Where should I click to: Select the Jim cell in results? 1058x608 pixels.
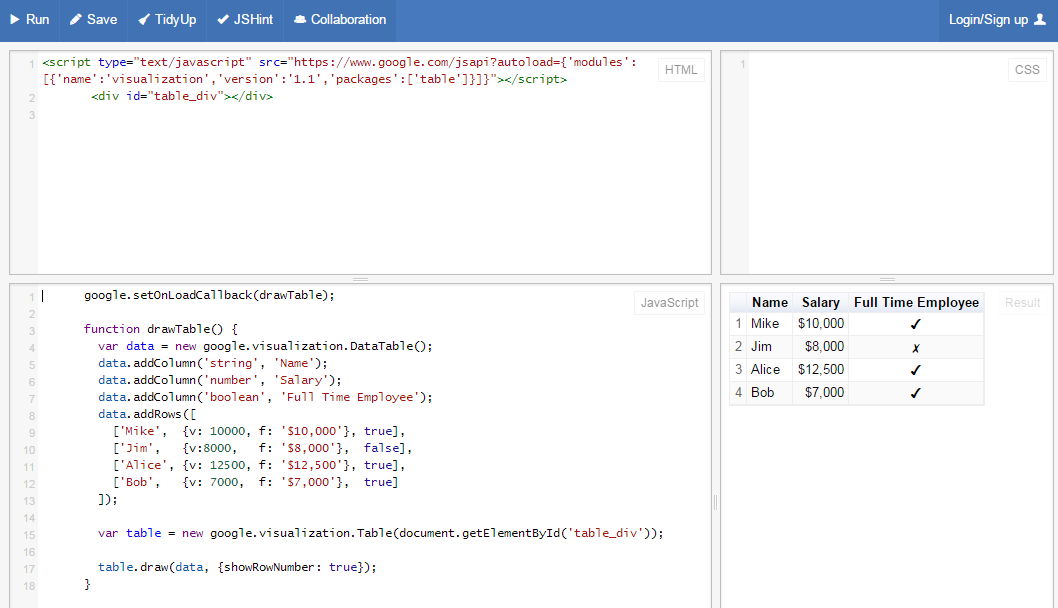769,347
